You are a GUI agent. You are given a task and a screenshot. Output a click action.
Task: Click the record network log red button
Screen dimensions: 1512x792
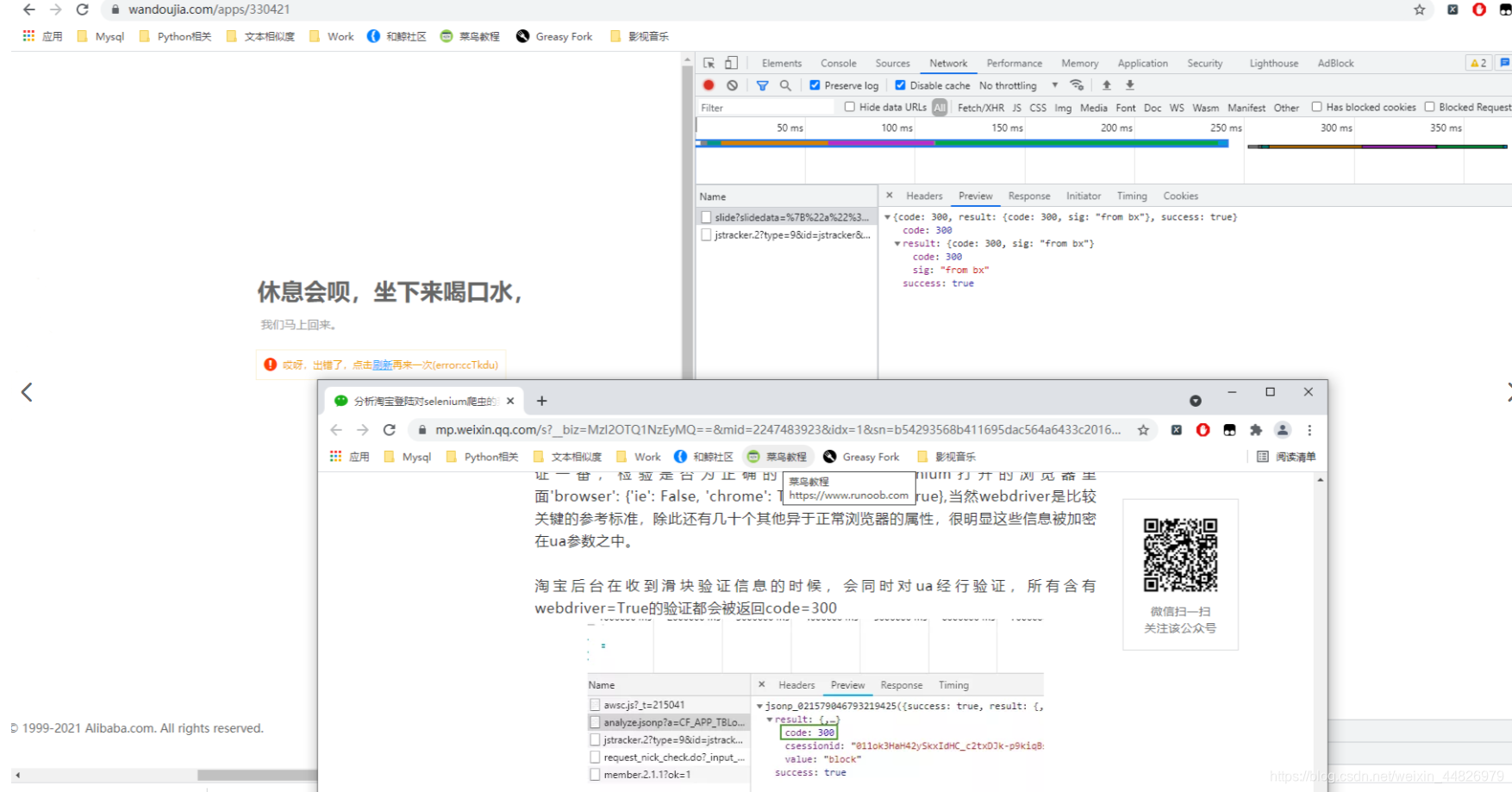(x=709, y=85)
